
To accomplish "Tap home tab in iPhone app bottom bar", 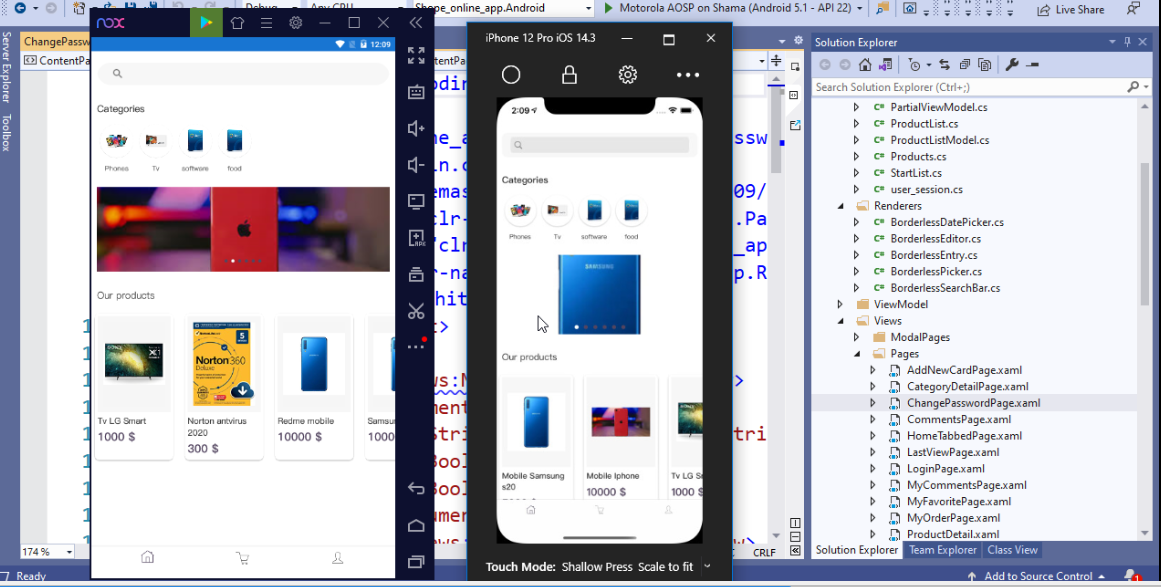I will (x=530, y=510).
